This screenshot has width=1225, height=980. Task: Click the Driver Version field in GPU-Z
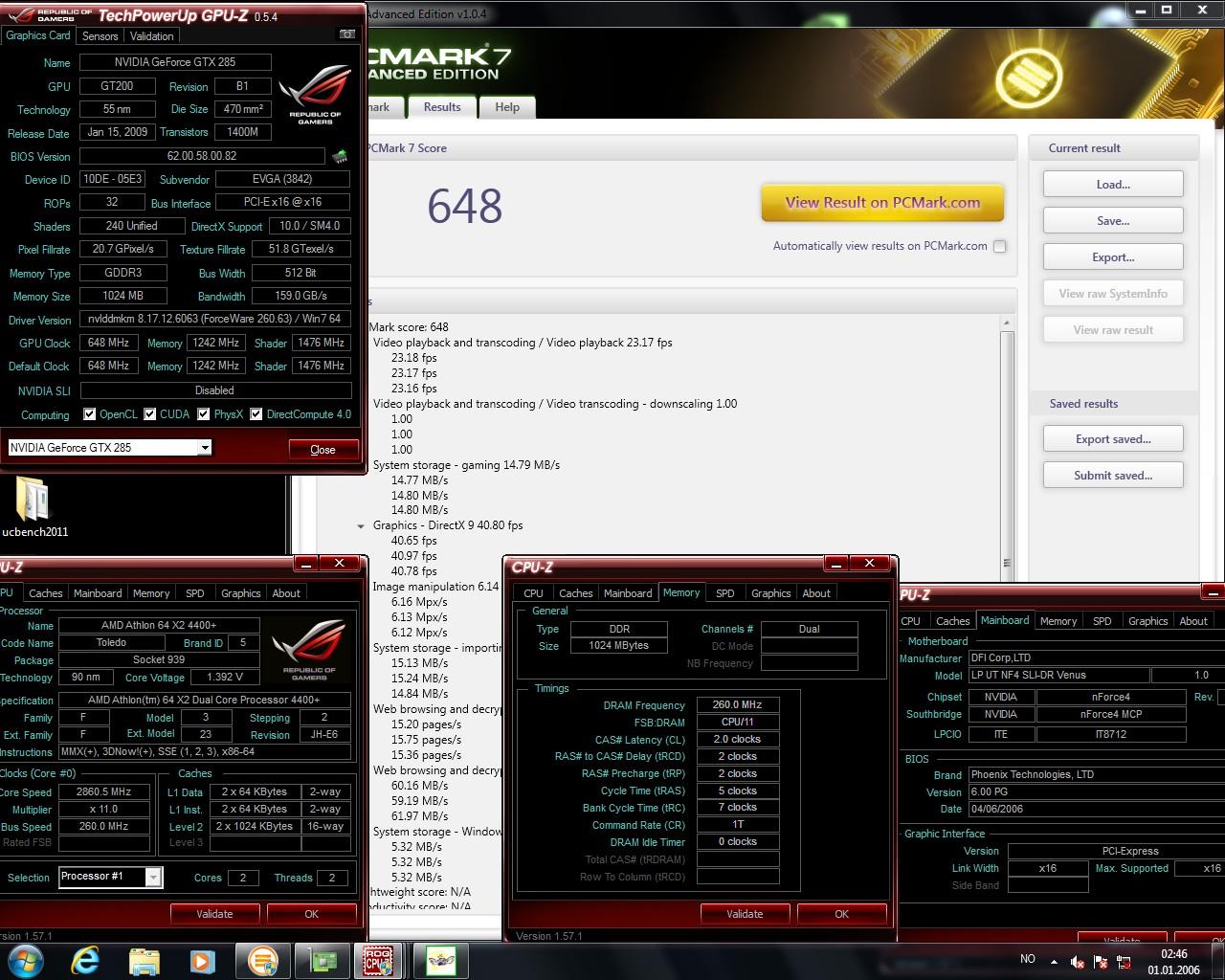(x=214, y=319)
